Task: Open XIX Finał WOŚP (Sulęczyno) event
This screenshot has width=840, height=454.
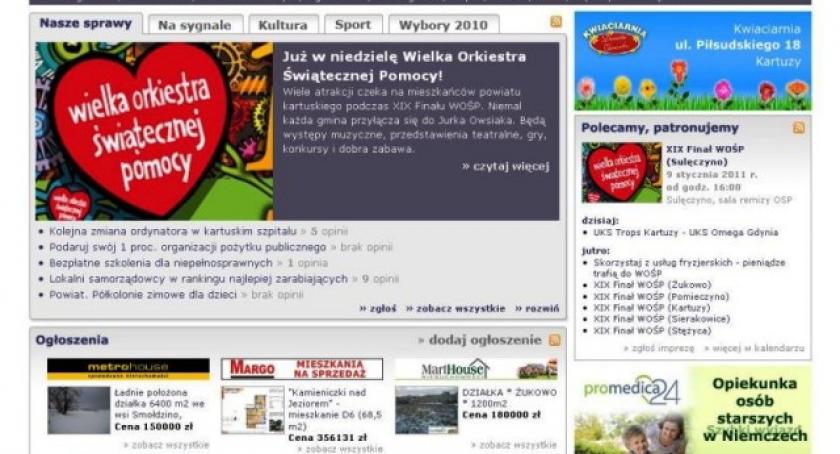Action: pyautogui.click(x=705, y=155)
